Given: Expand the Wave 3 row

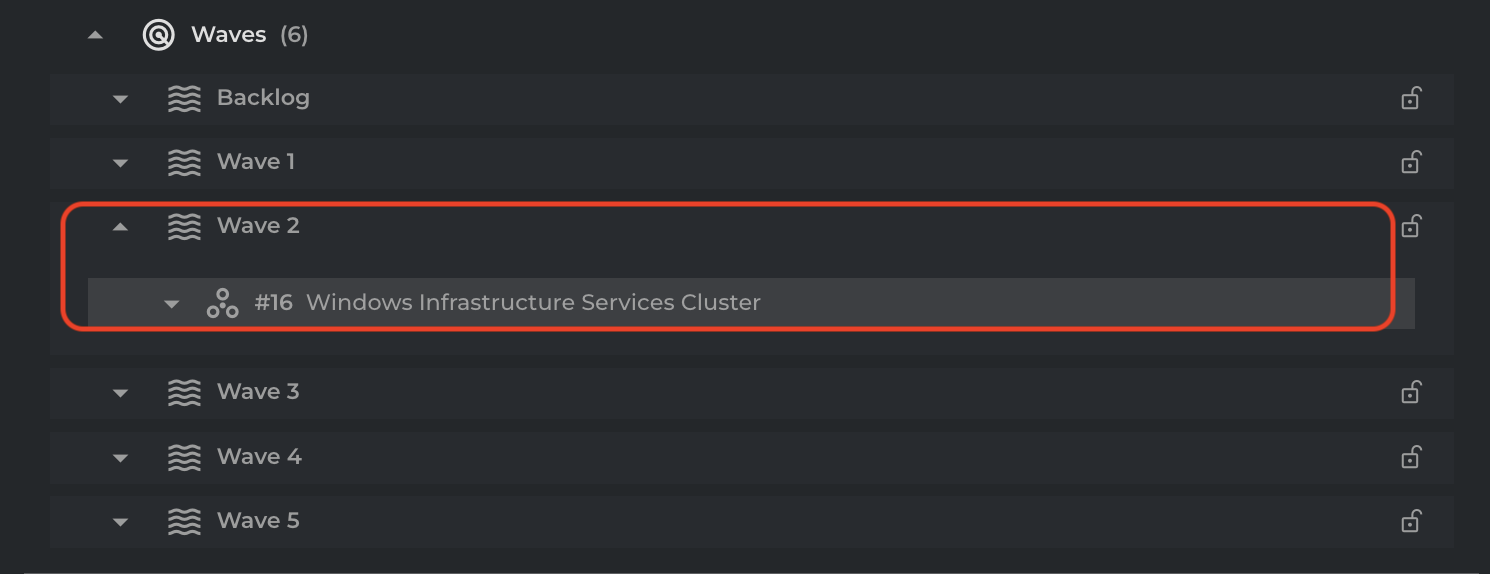Looking at the screenshot, I should point(121,393).
